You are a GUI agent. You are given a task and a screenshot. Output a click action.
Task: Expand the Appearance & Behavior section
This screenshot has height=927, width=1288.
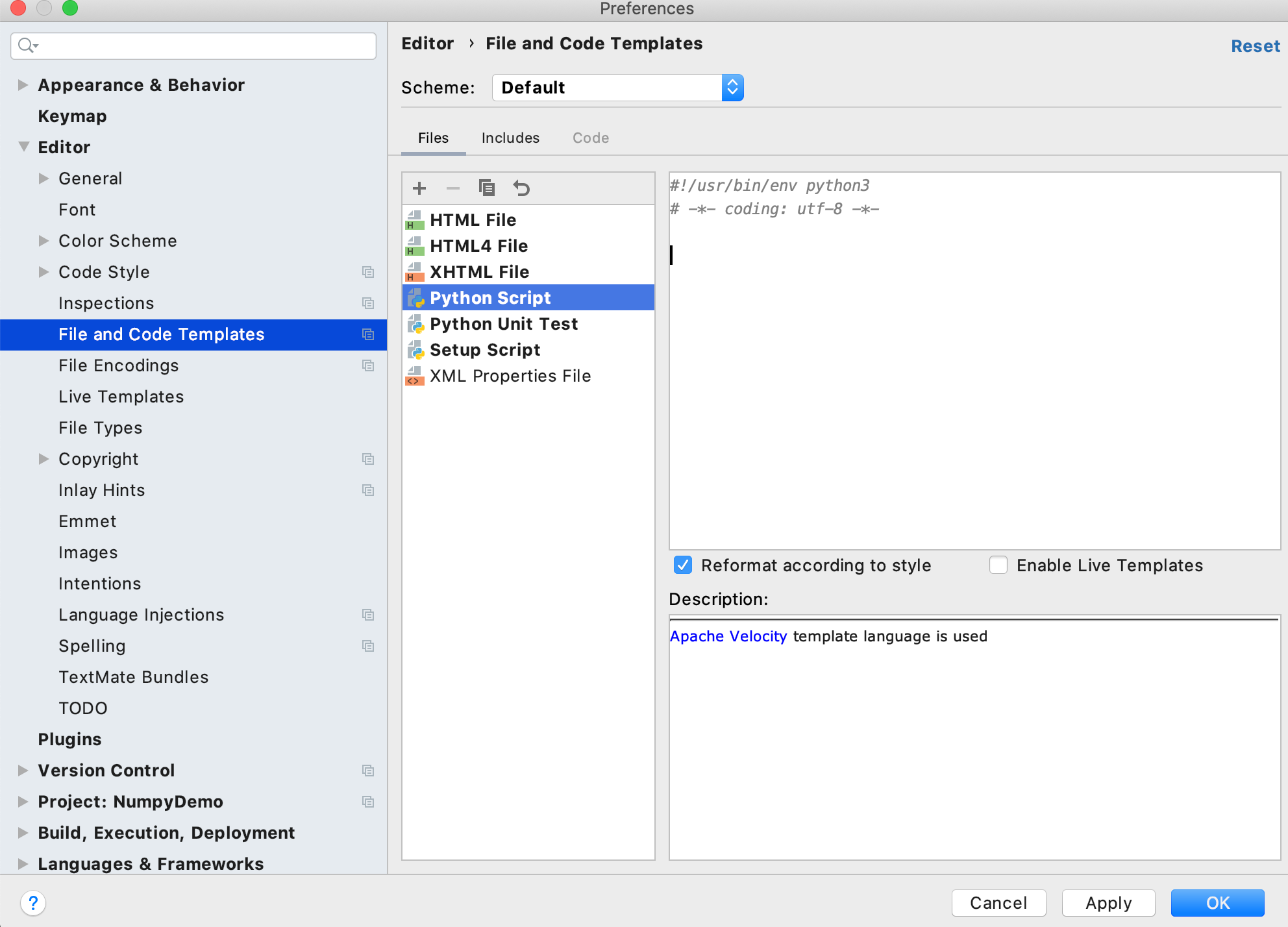23,85
